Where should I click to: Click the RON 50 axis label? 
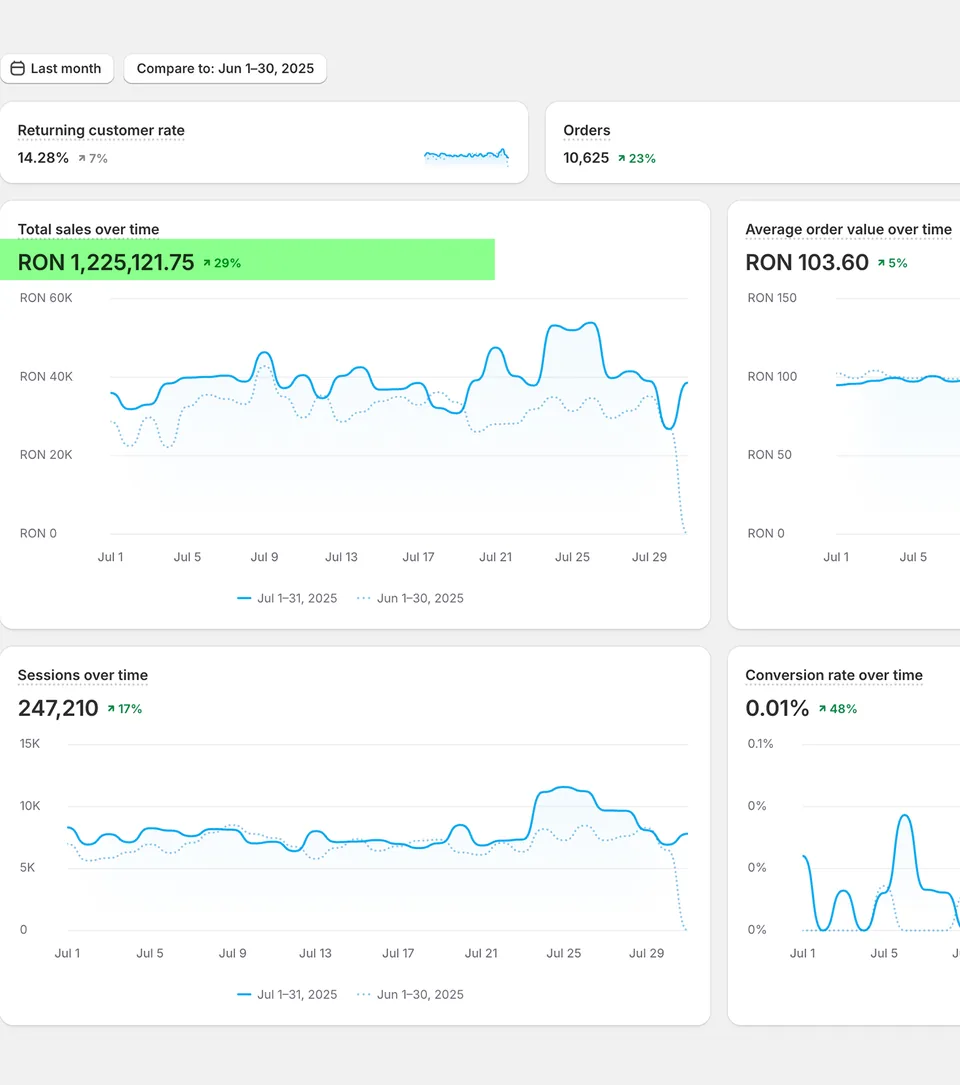pos(770,455)
